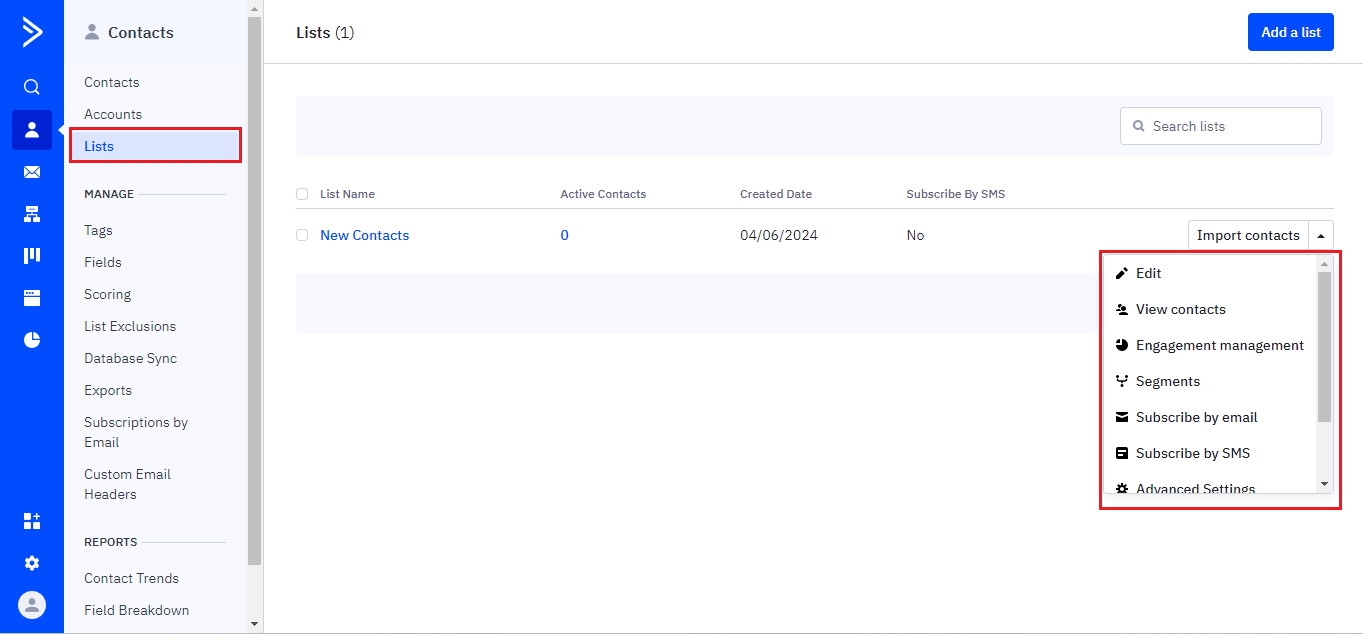Screen dimensions: 1363x634
Task: Go to Accounts in the sidebar
Action: pyautogui.click(x=113, y=114)
